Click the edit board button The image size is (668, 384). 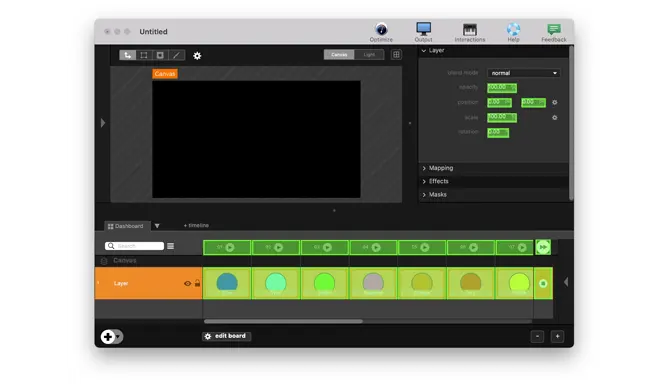click(226, 336)
